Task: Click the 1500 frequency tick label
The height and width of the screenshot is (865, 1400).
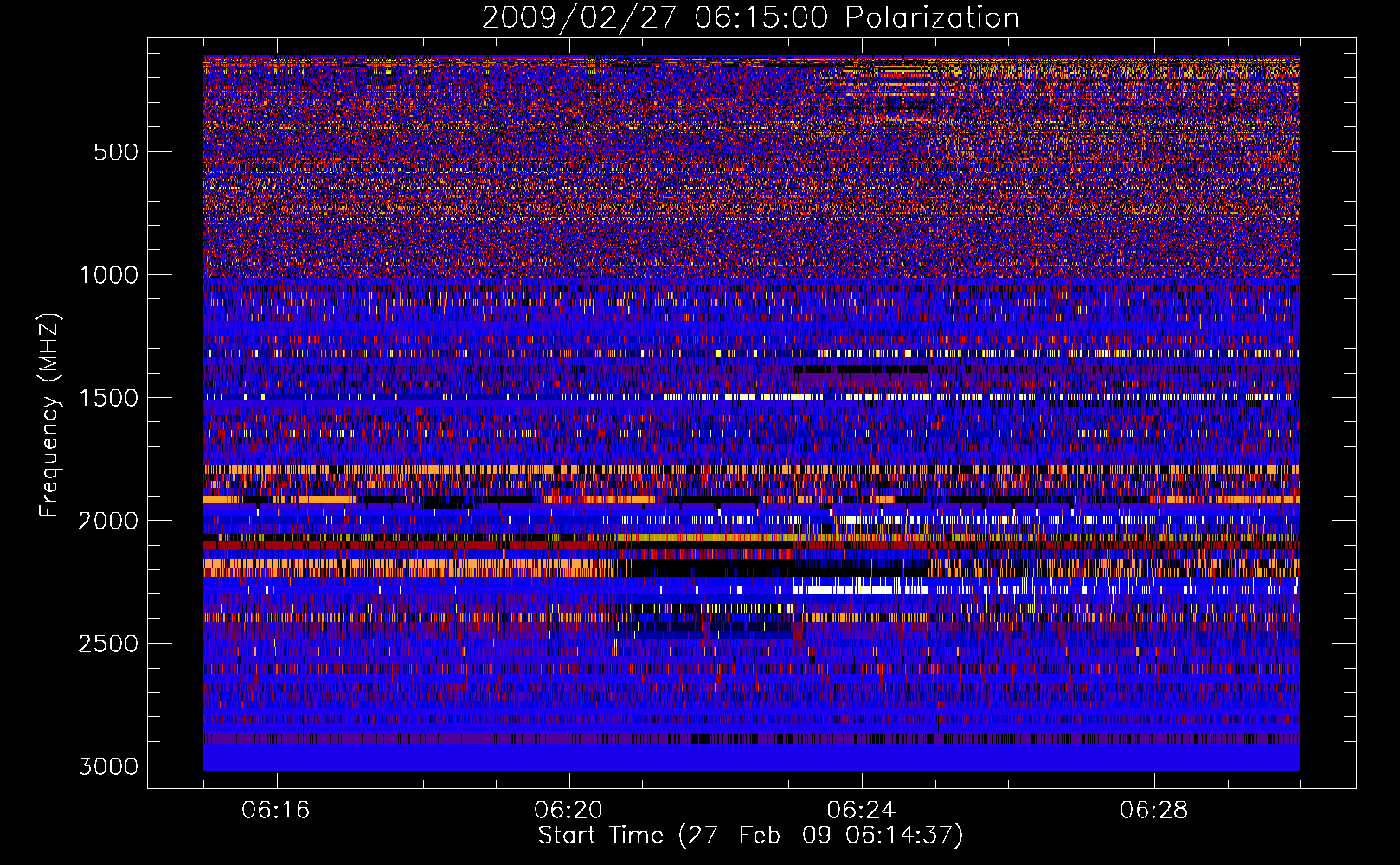Action: (x=108, y=398)
